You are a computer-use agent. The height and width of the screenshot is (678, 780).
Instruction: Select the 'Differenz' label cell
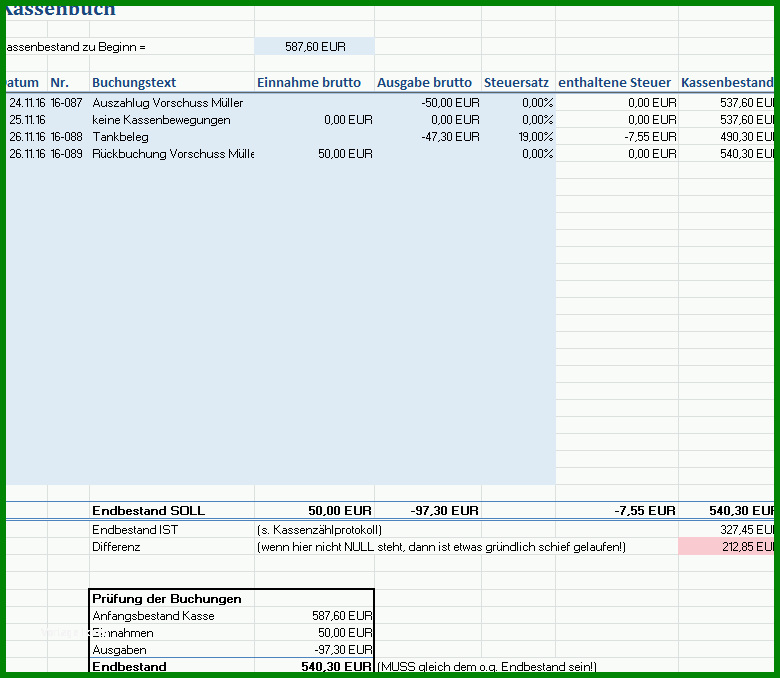172,547
